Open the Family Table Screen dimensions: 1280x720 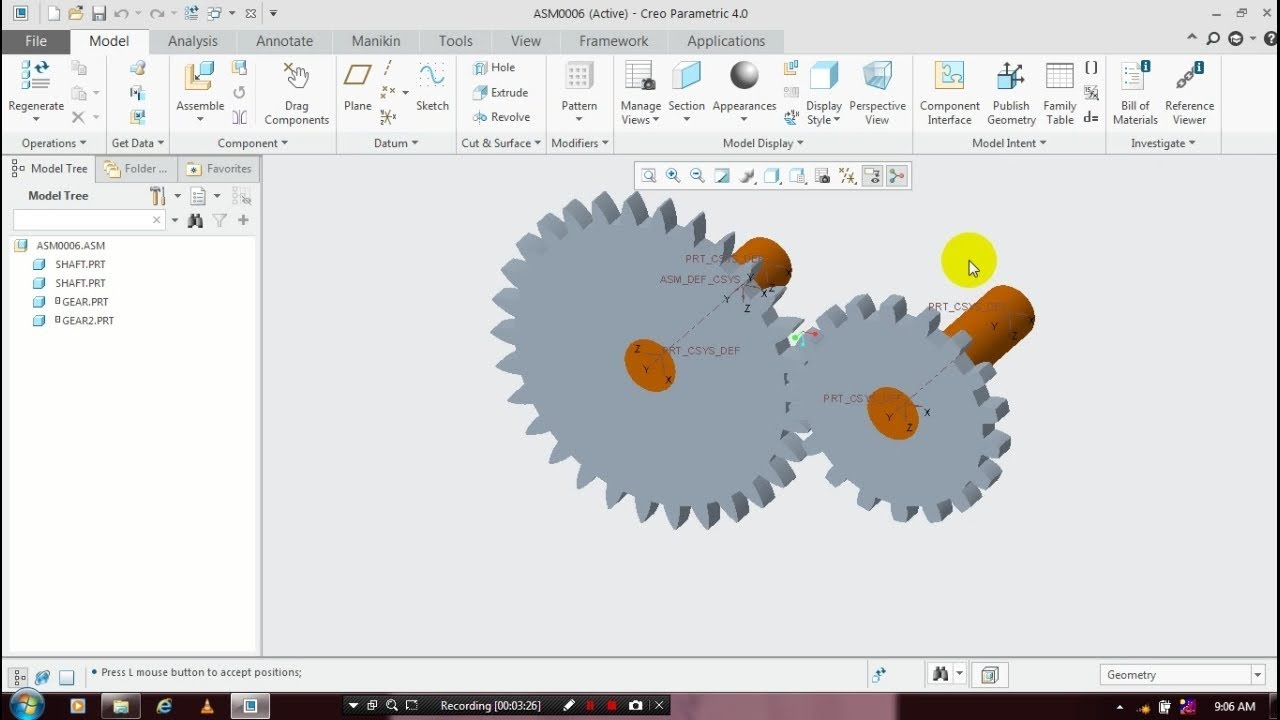pyautogui.click(x=1059, y=93)
